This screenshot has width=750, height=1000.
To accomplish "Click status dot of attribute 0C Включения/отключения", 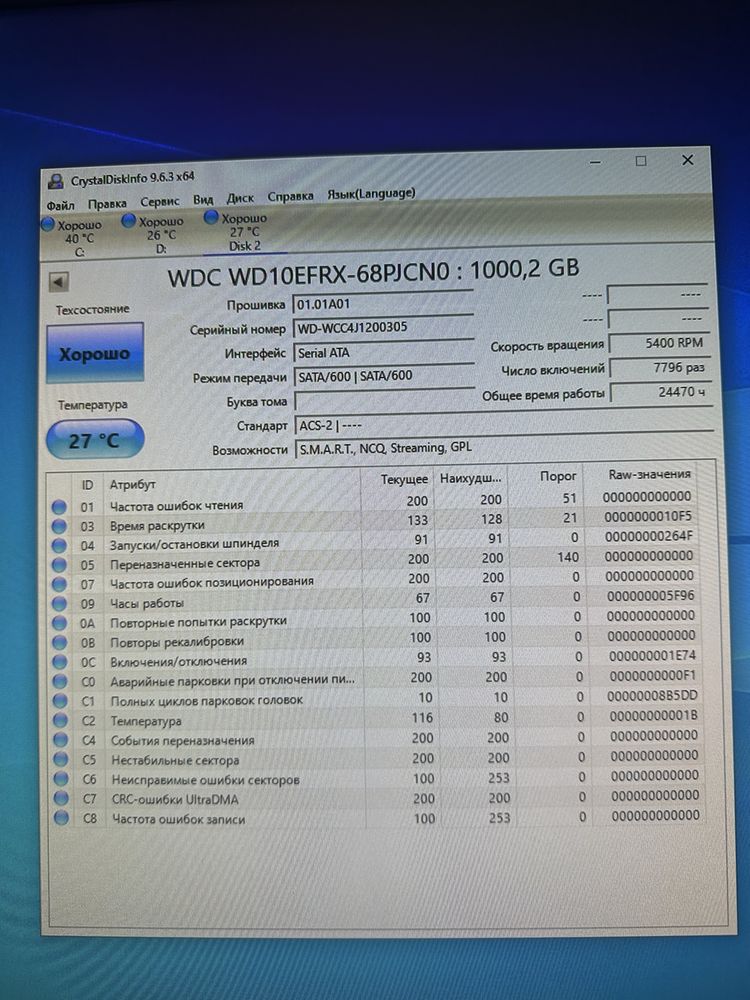I will point(59,661).
